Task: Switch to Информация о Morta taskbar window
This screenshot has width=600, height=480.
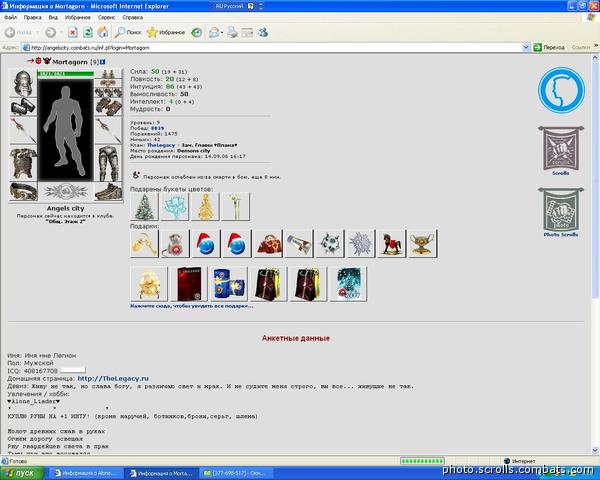Action: 162,473
